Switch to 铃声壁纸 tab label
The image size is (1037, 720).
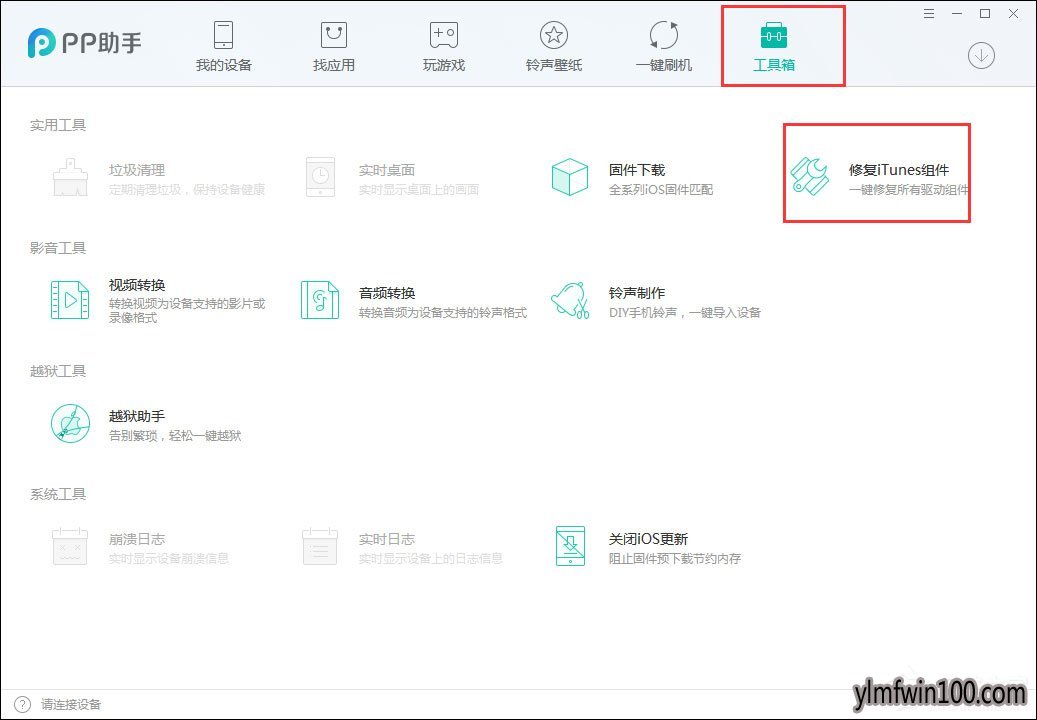tap(554, 65)
